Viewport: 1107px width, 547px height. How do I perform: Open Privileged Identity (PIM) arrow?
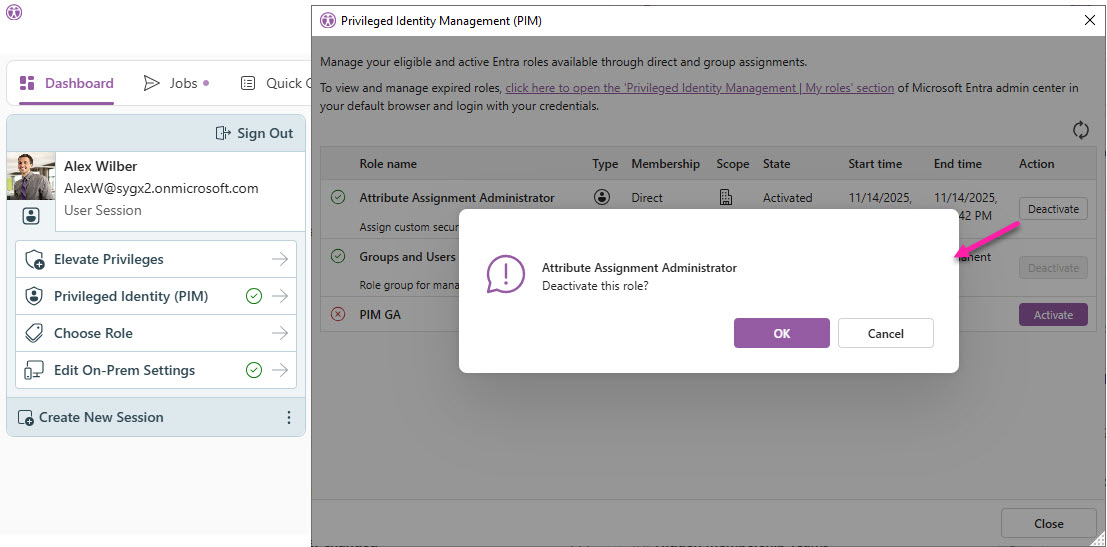pos(280,297)
